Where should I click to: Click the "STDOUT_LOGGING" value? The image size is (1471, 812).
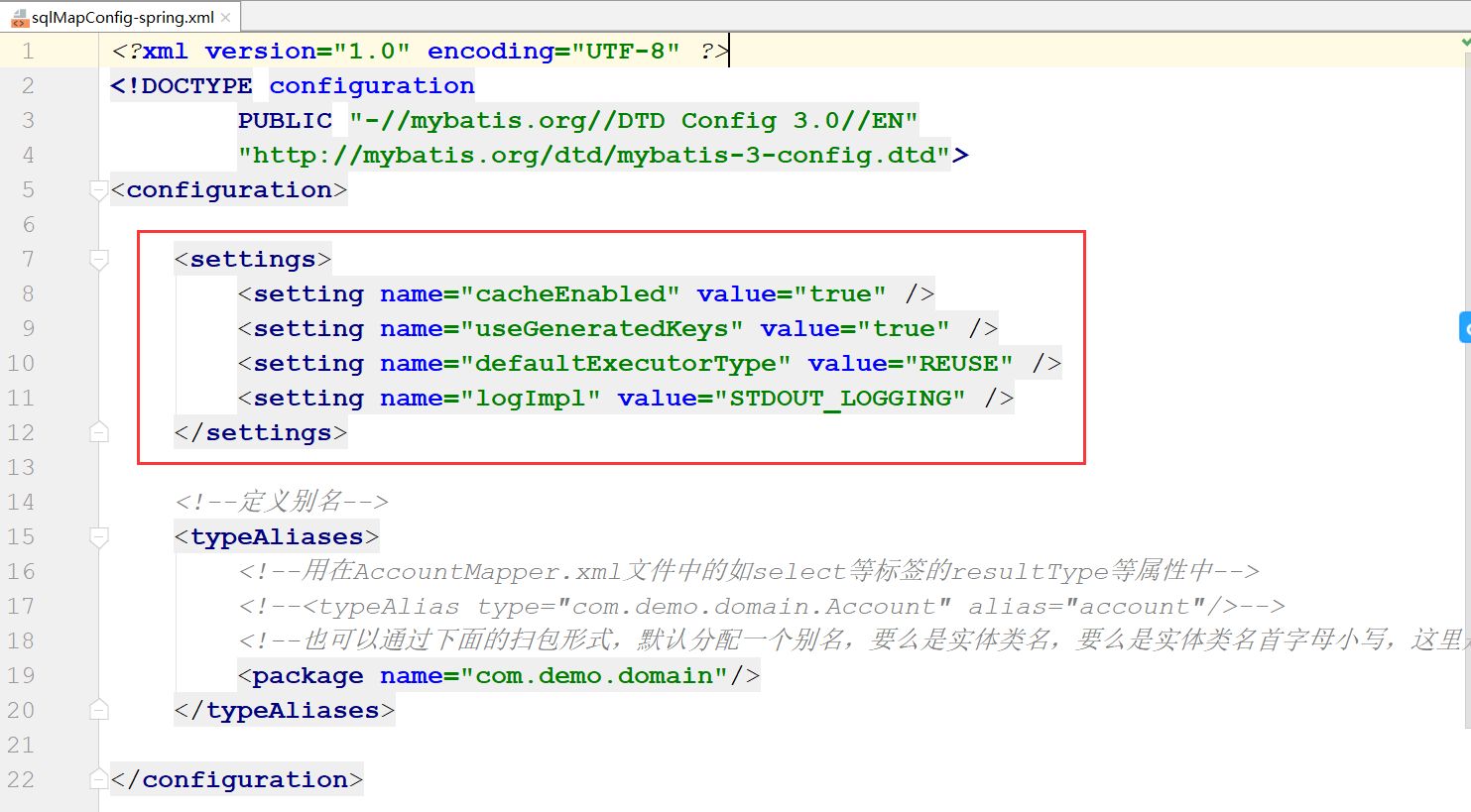[x=840, y=399]
